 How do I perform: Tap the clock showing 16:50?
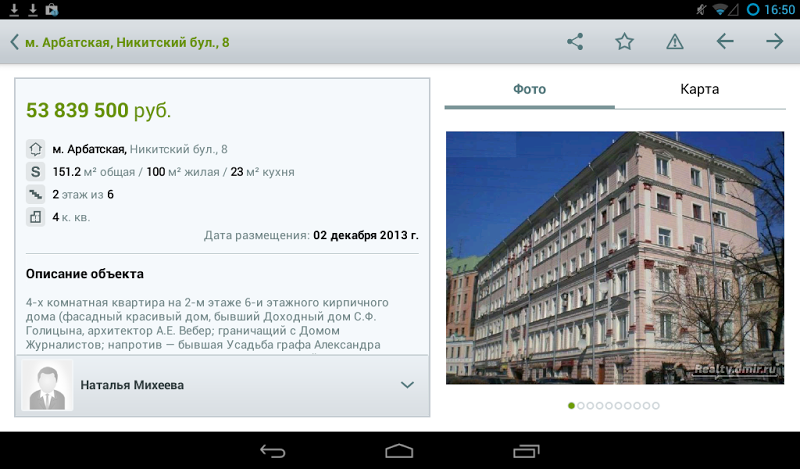pos(780,9)
